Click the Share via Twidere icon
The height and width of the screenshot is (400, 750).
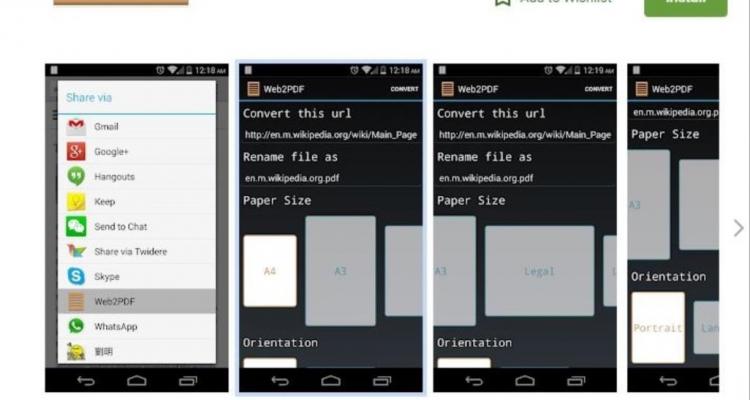[76, 252]
